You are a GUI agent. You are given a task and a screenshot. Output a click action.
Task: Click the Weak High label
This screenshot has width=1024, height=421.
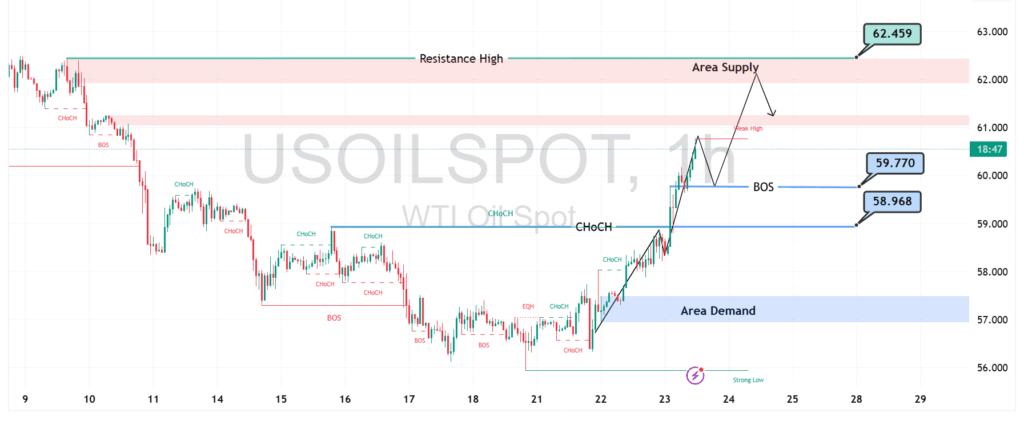pyautogui.click(x=748, y=129)
